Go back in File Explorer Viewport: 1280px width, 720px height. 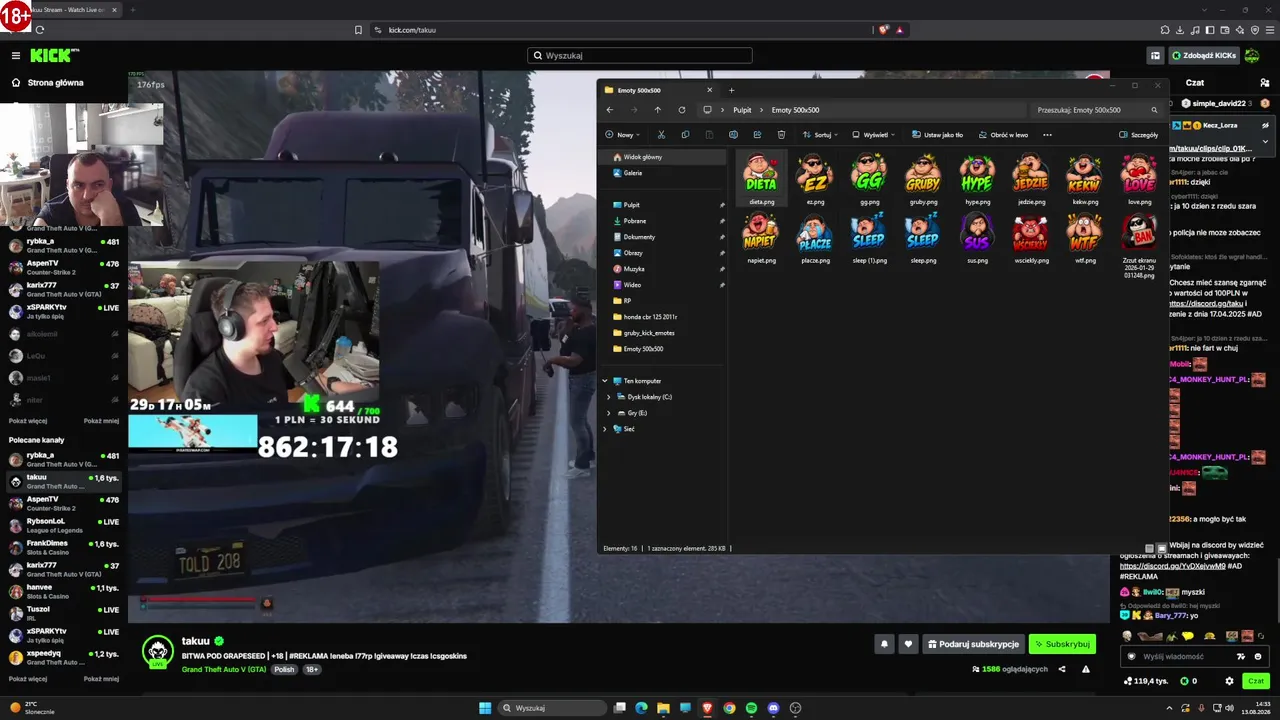pyautogui.click(x=610, y=110)
